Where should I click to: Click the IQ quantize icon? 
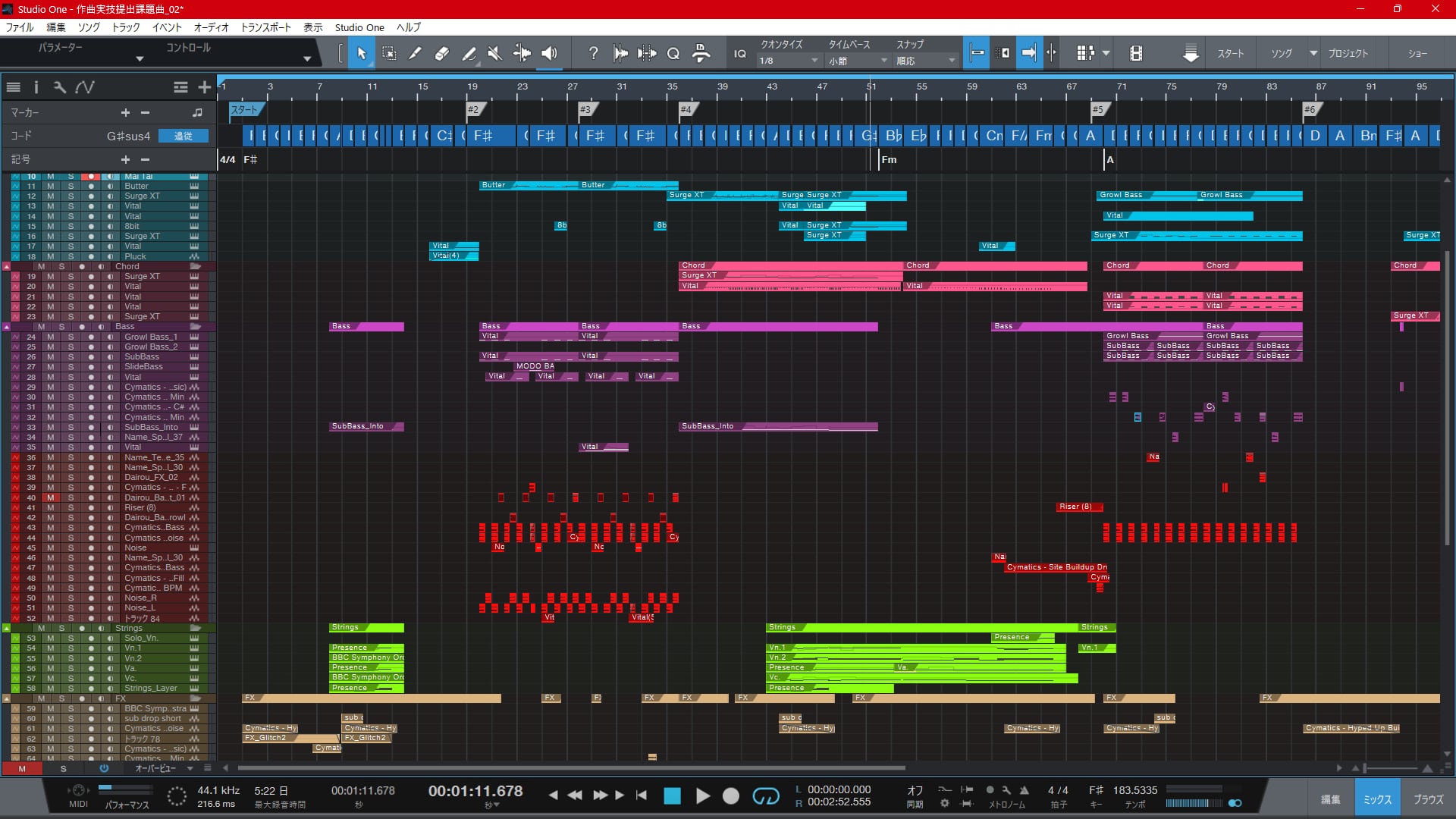point(739,53)
